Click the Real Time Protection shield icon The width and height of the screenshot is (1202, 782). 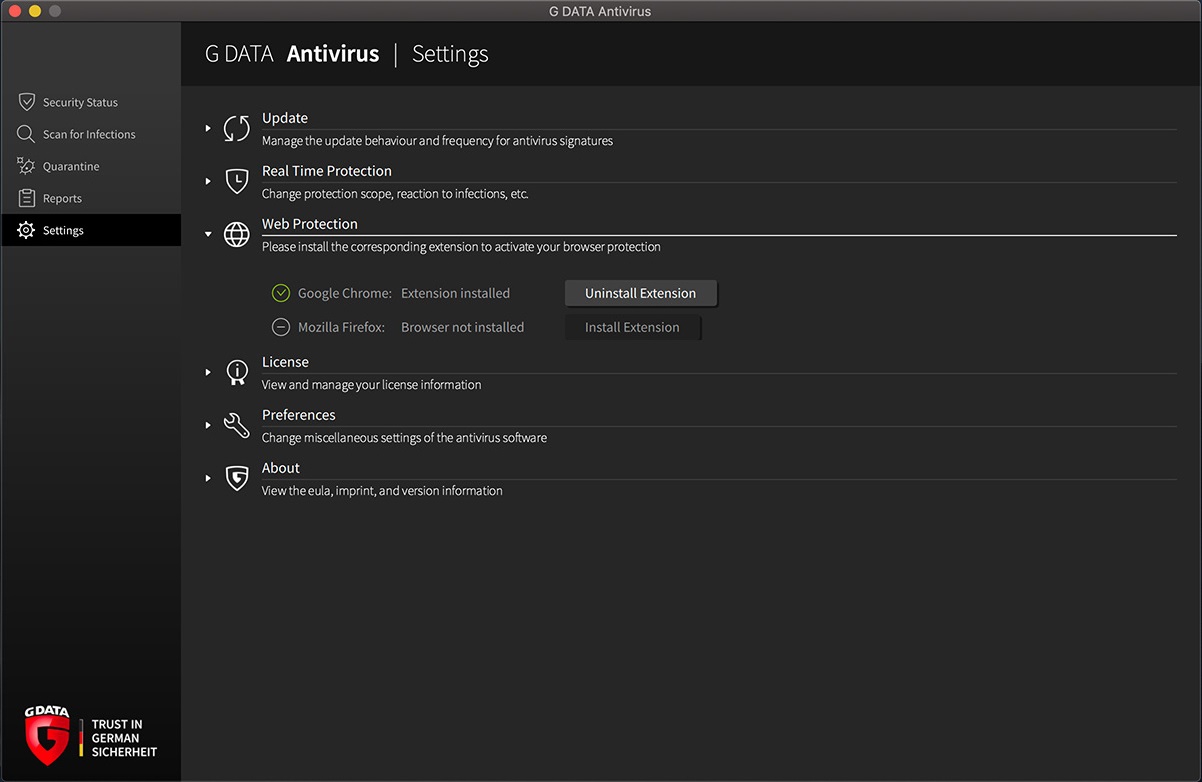pyautogui.click(x=237, y=181)
